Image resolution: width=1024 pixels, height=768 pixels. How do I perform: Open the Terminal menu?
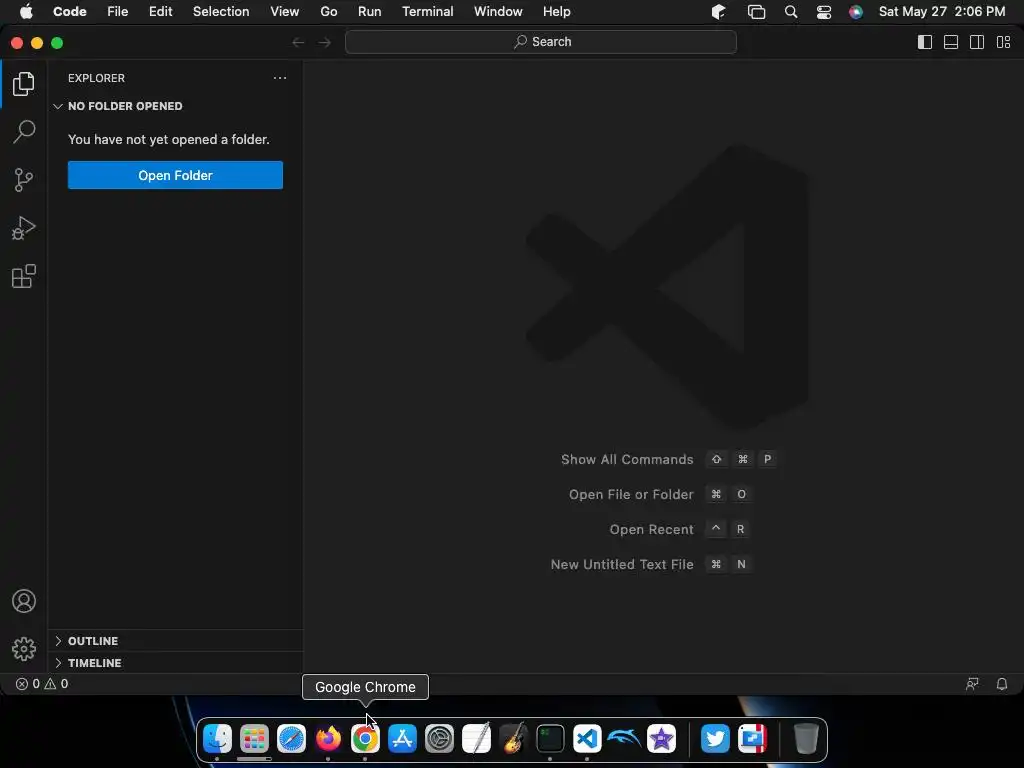[x=428, y=12]
